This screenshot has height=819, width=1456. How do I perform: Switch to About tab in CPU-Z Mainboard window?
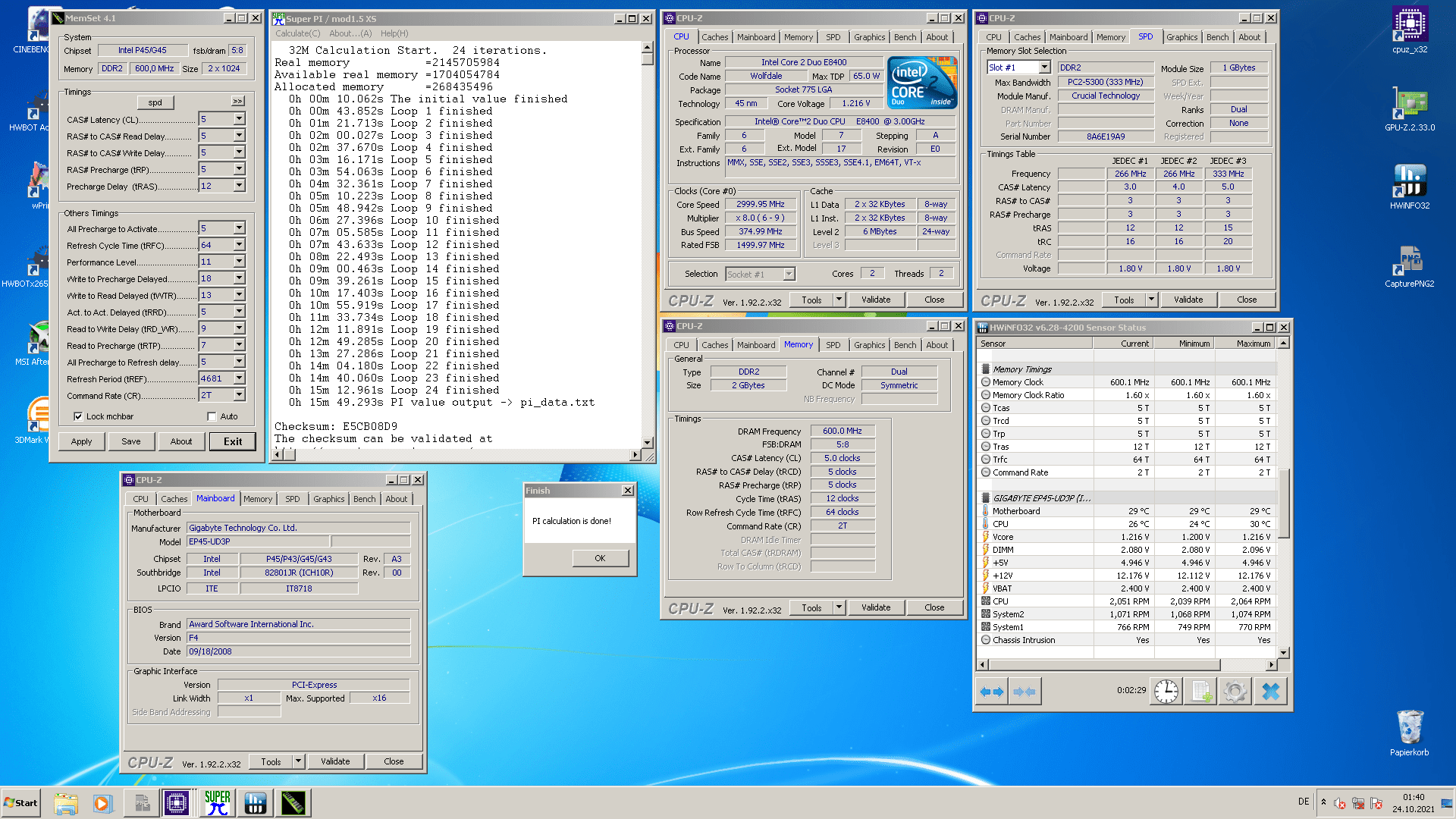396,499
